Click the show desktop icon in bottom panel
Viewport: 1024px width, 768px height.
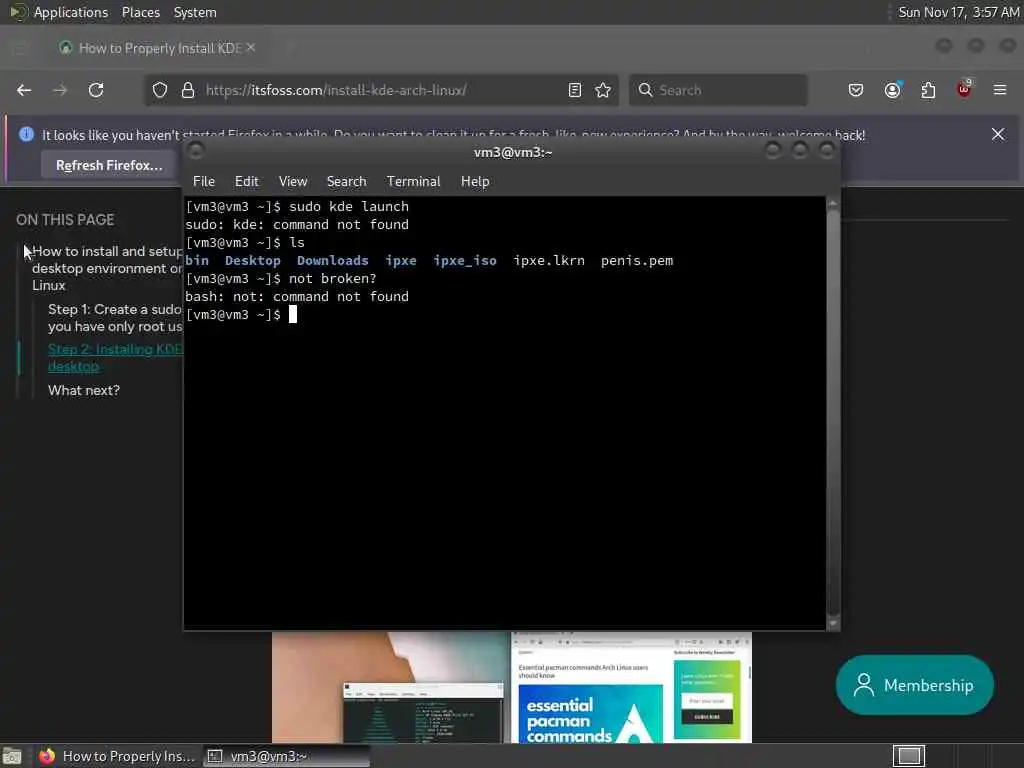(12, 756)
